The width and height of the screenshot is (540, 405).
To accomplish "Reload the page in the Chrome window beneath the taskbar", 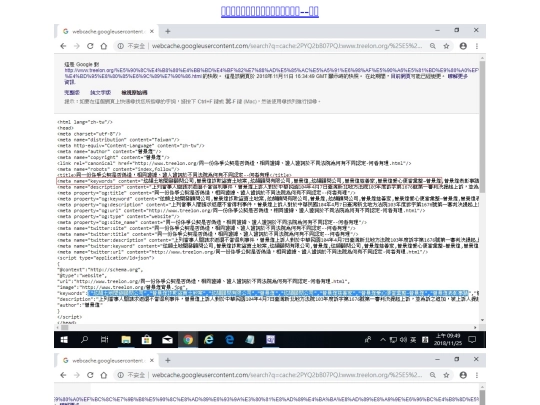I will click(x=90, y=375).
